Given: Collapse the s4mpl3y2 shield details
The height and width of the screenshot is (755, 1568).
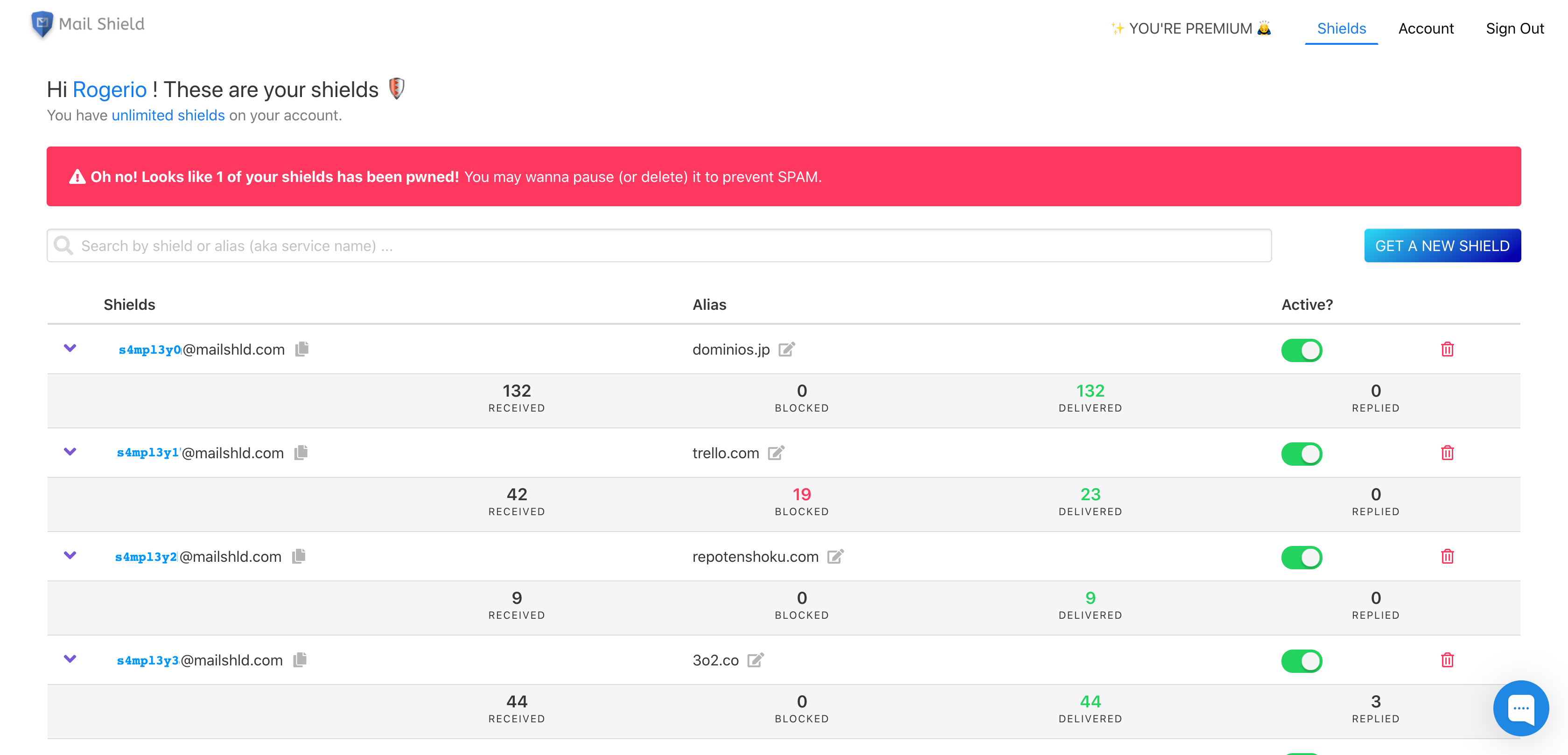Looking at the screenshot, I should (x=70, y=555).
